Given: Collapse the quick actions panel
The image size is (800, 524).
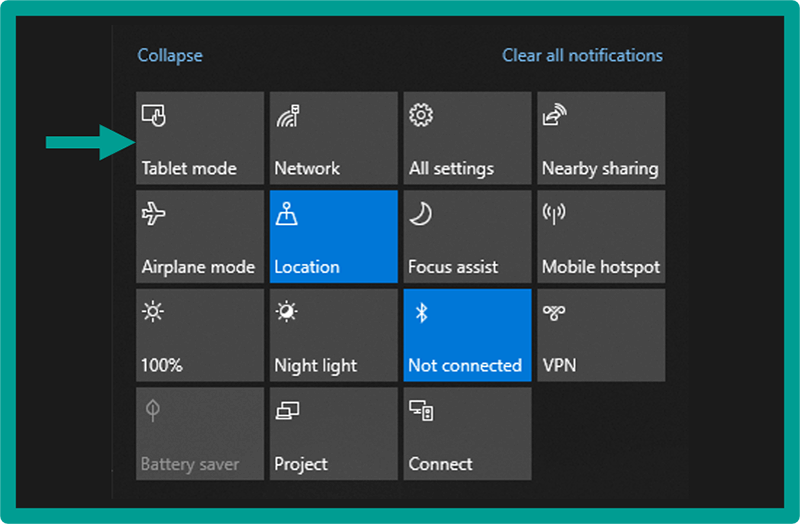Looking at the screenshot, I should point(170,55).
